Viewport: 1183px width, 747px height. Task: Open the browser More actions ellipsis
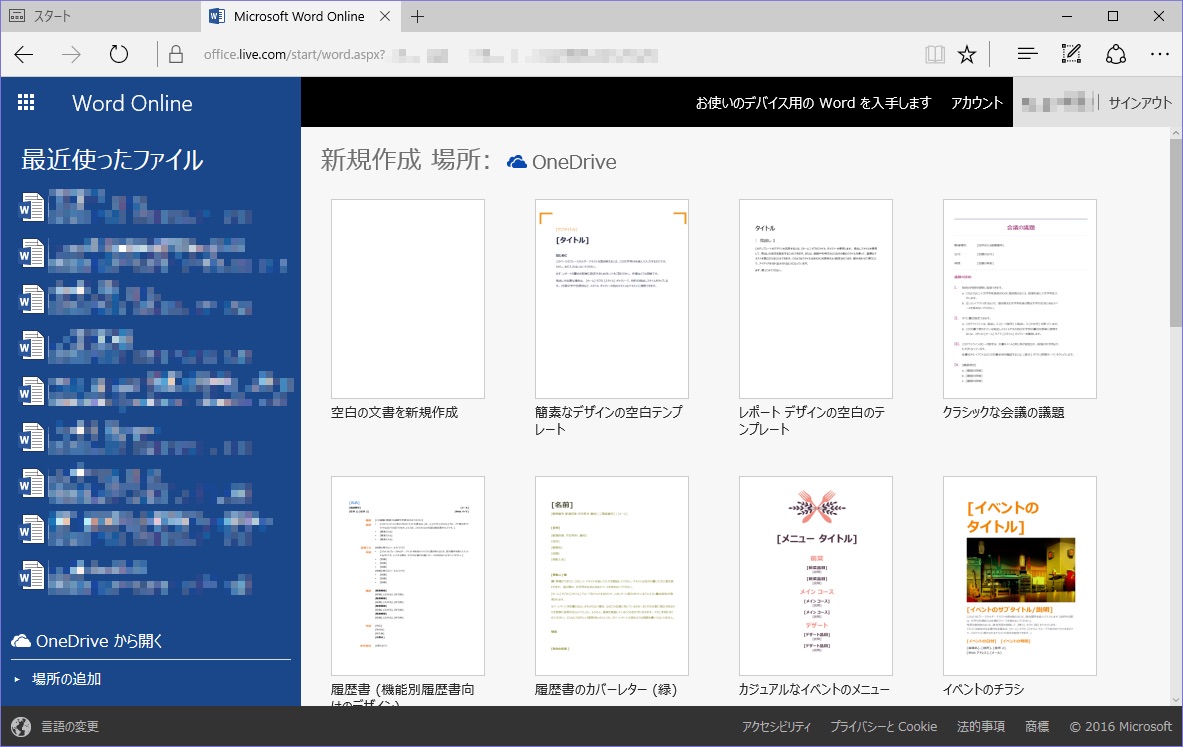click(x=1160, y=54)
